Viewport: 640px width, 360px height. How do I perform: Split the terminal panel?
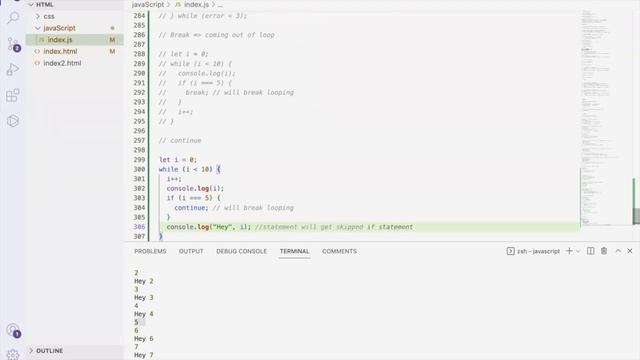pyautogui.click(x=591, y=251)
